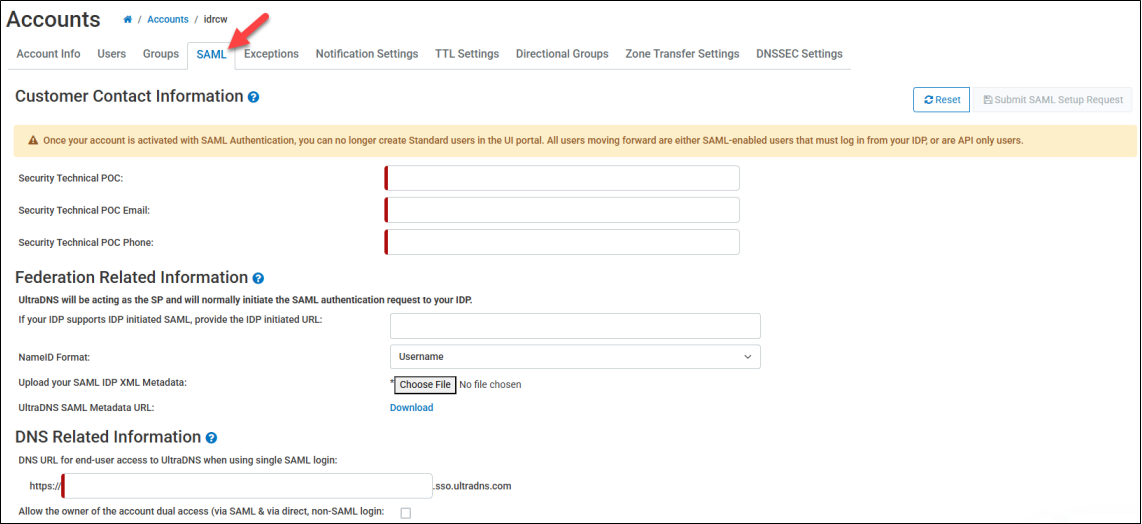The image size is (1142, 524).
Task: Switch to the DNSSEC Settings tab
Action: (799, 54)
